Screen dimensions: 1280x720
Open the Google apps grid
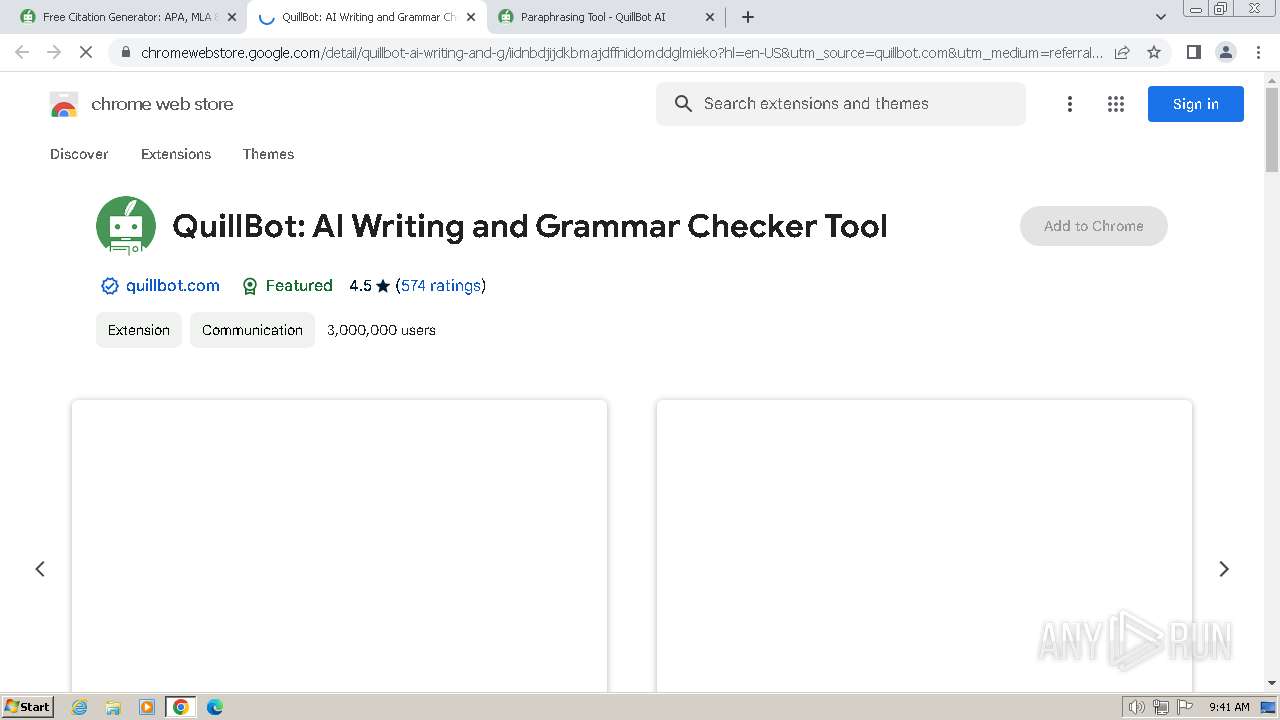[x=1116, y=104]
